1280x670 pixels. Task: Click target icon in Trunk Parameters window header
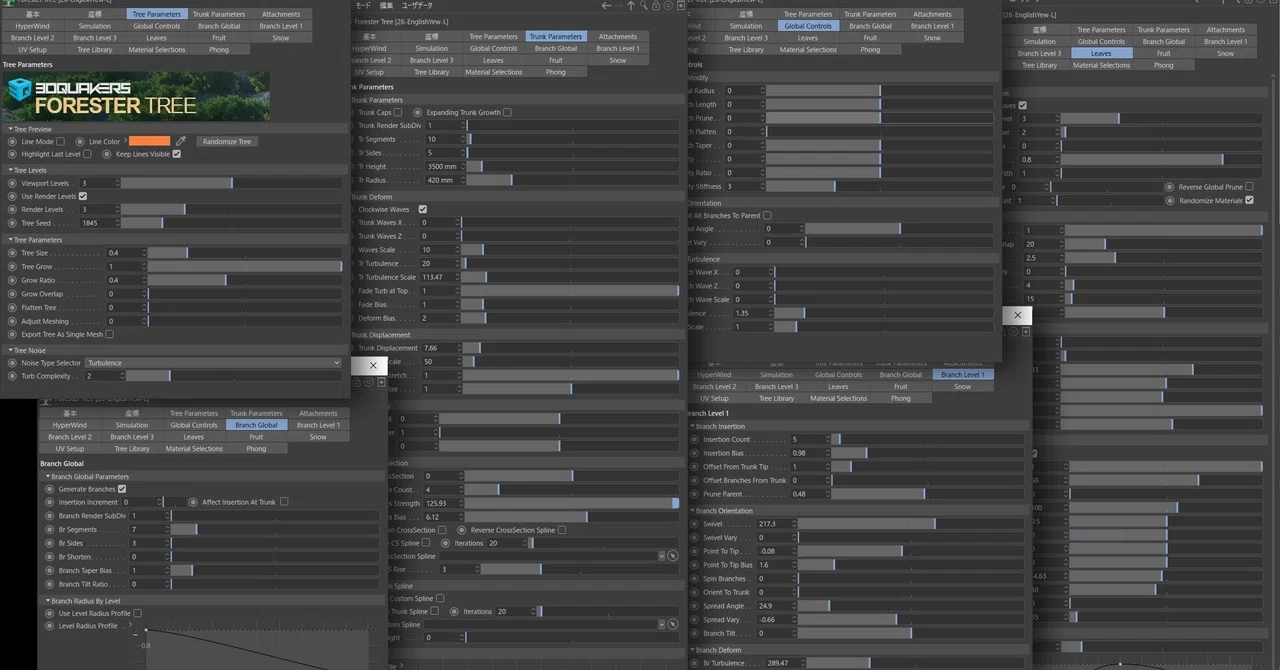pyautogui.click(x=668, y=6)
